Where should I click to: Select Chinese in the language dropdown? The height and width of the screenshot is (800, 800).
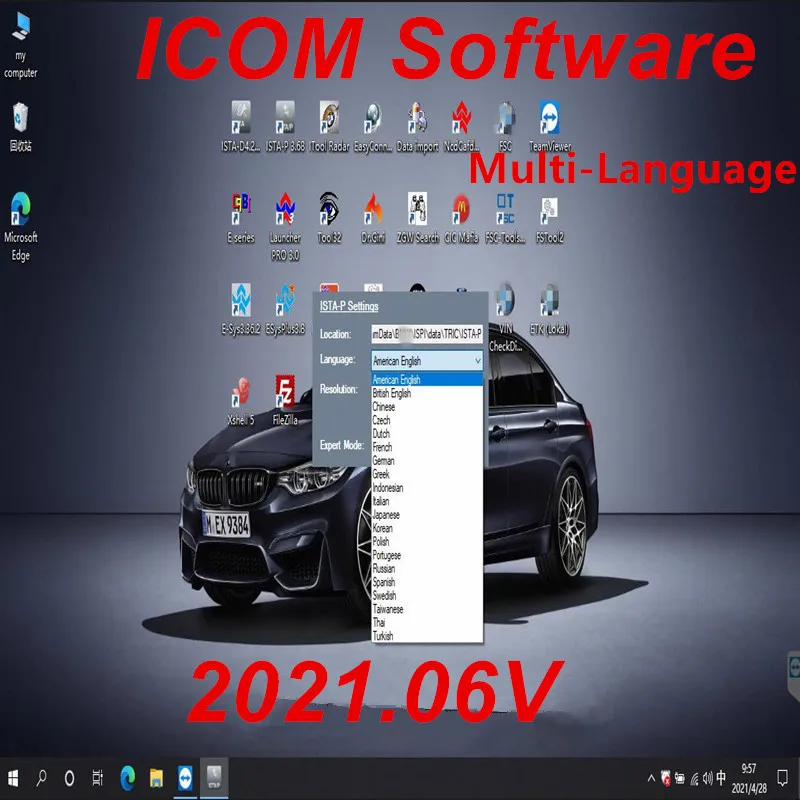[427, 407]
